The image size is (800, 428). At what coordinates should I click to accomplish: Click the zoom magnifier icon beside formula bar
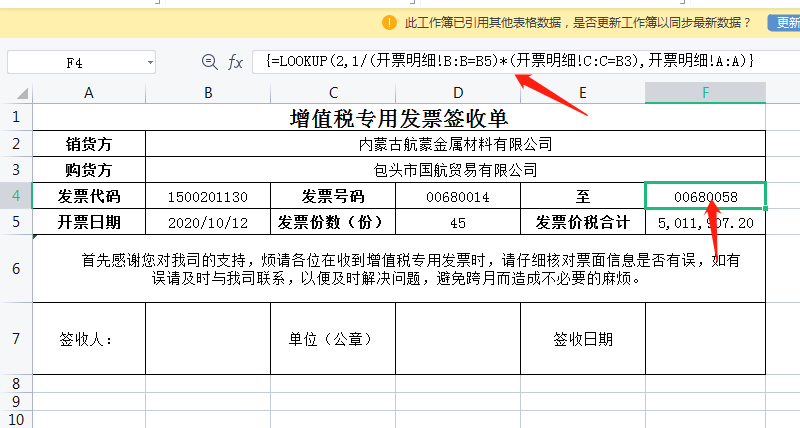[x=209, y=62]
